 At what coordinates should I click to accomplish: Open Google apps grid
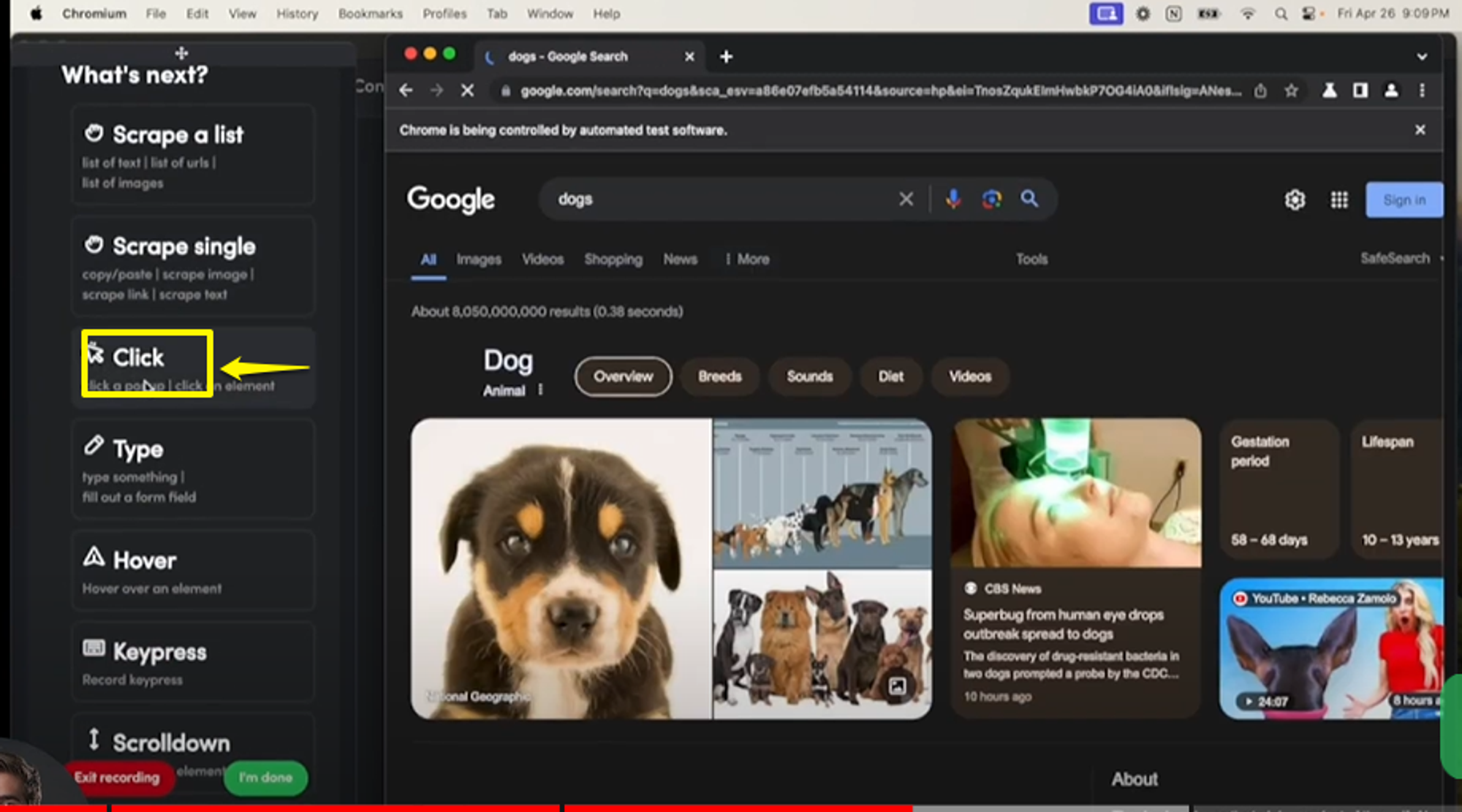[x=1339, y=200]
